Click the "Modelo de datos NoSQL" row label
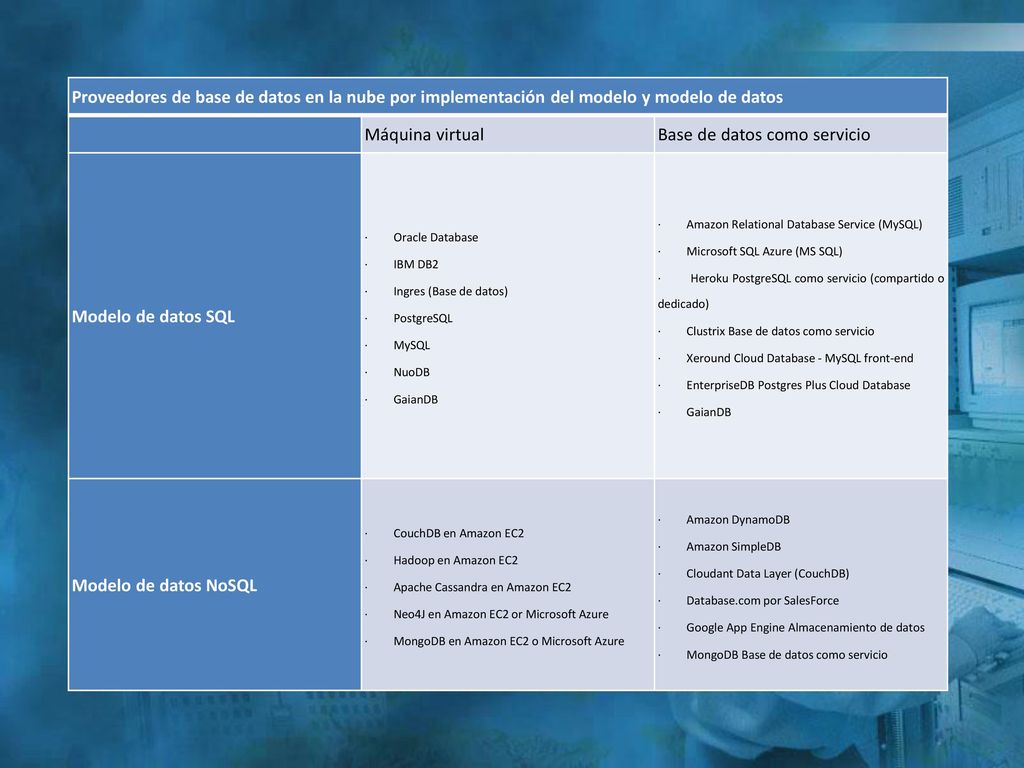This screenshot has width=1024, height=768. tap(164, 585)
